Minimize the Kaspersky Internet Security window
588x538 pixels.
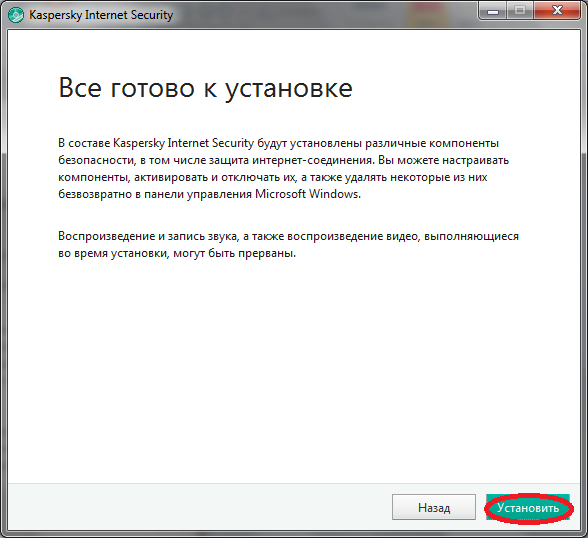493,11
